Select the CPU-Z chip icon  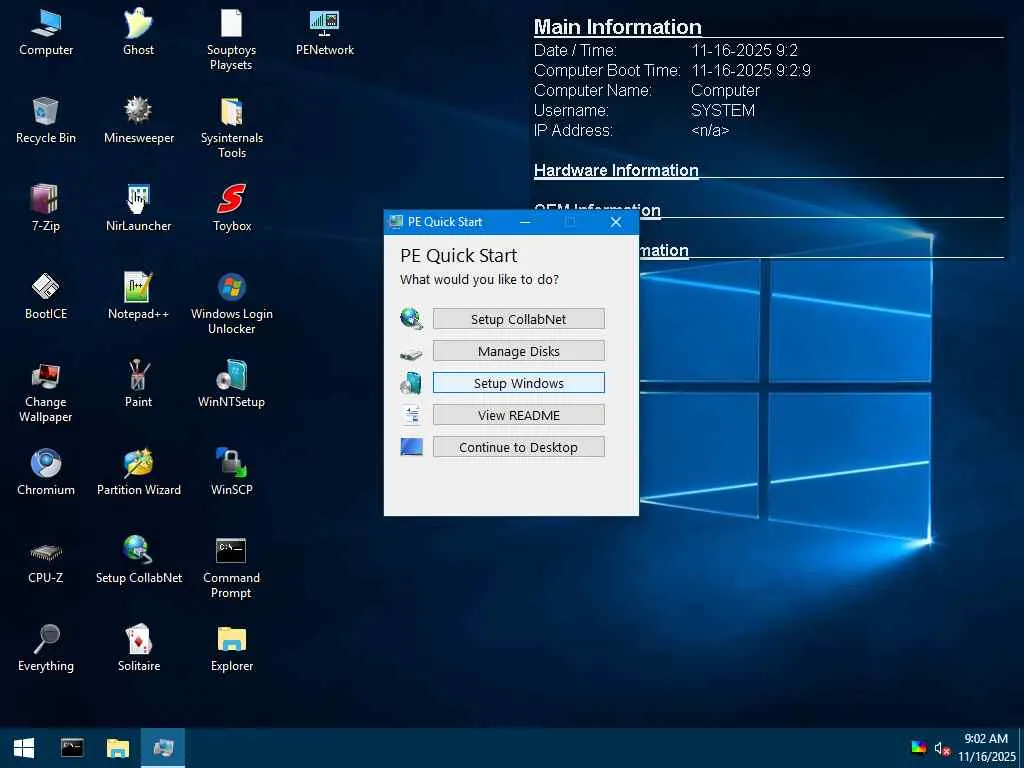point(46,560)
